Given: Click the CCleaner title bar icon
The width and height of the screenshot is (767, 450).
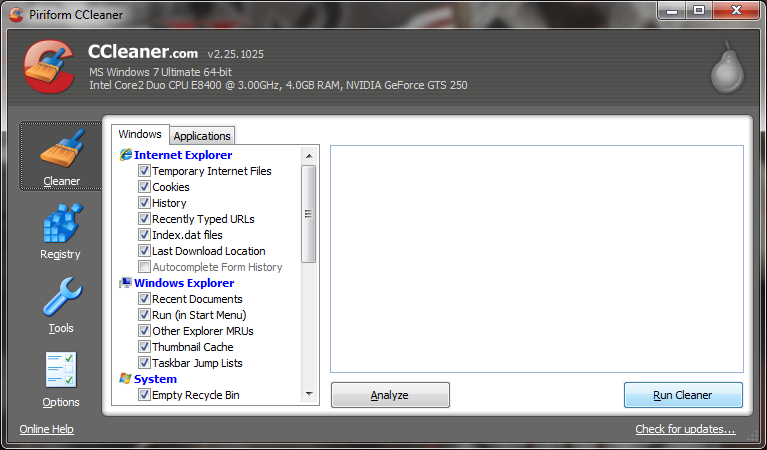Looking at the screenshot, I should (16, 15).
